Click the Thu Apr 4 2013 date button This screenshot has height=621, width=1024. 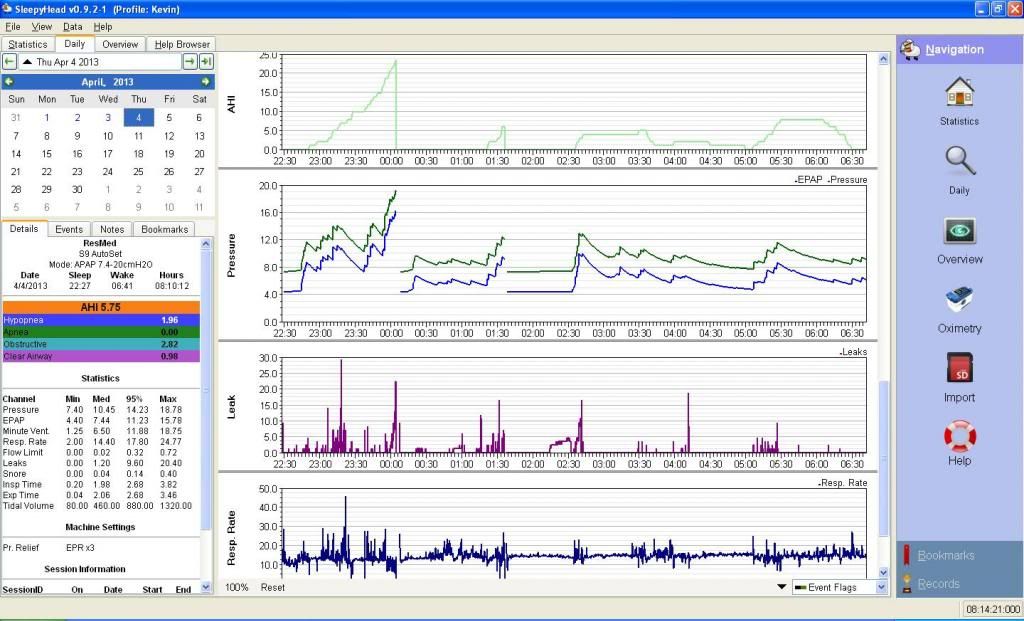(x=100, y=61)
